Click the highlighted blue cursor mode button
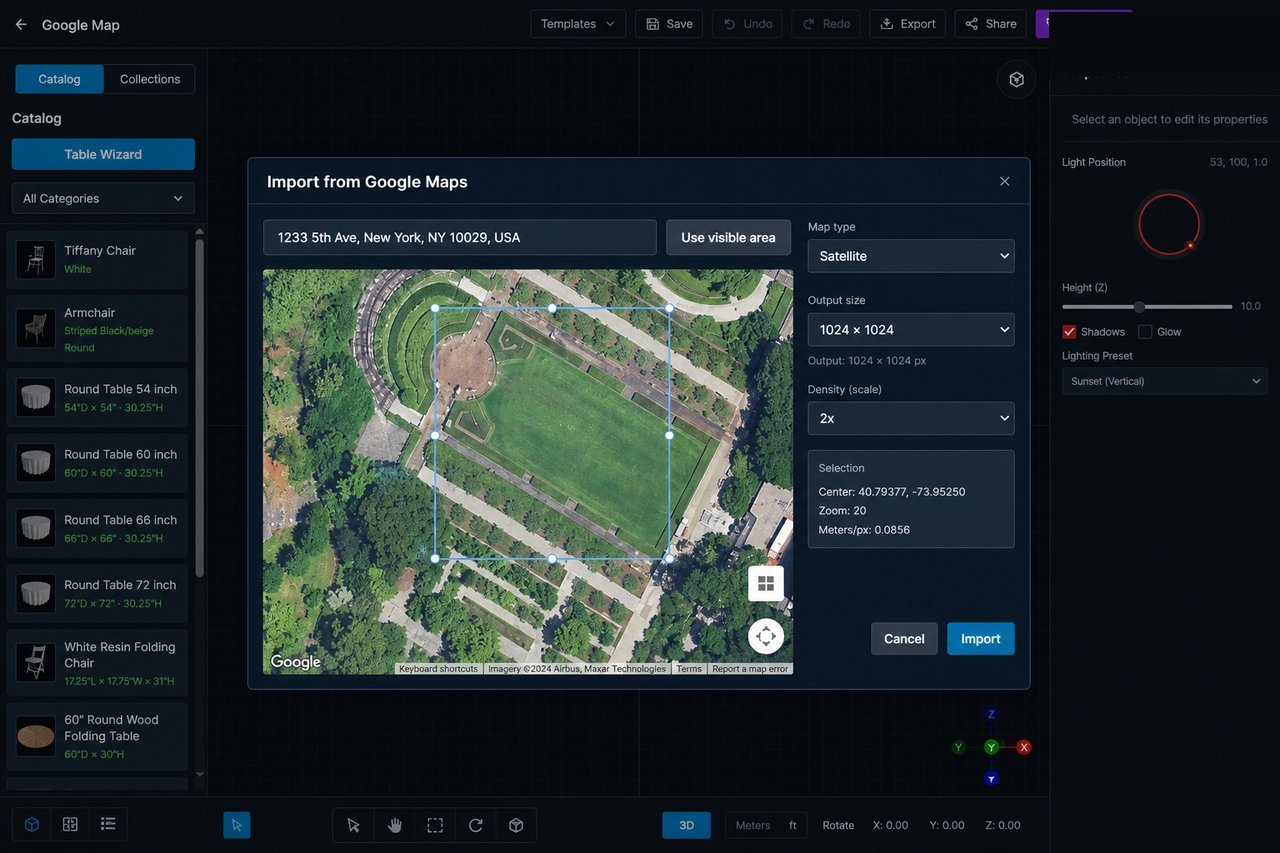Screen dimensions: 1280x853 (237, 825)
